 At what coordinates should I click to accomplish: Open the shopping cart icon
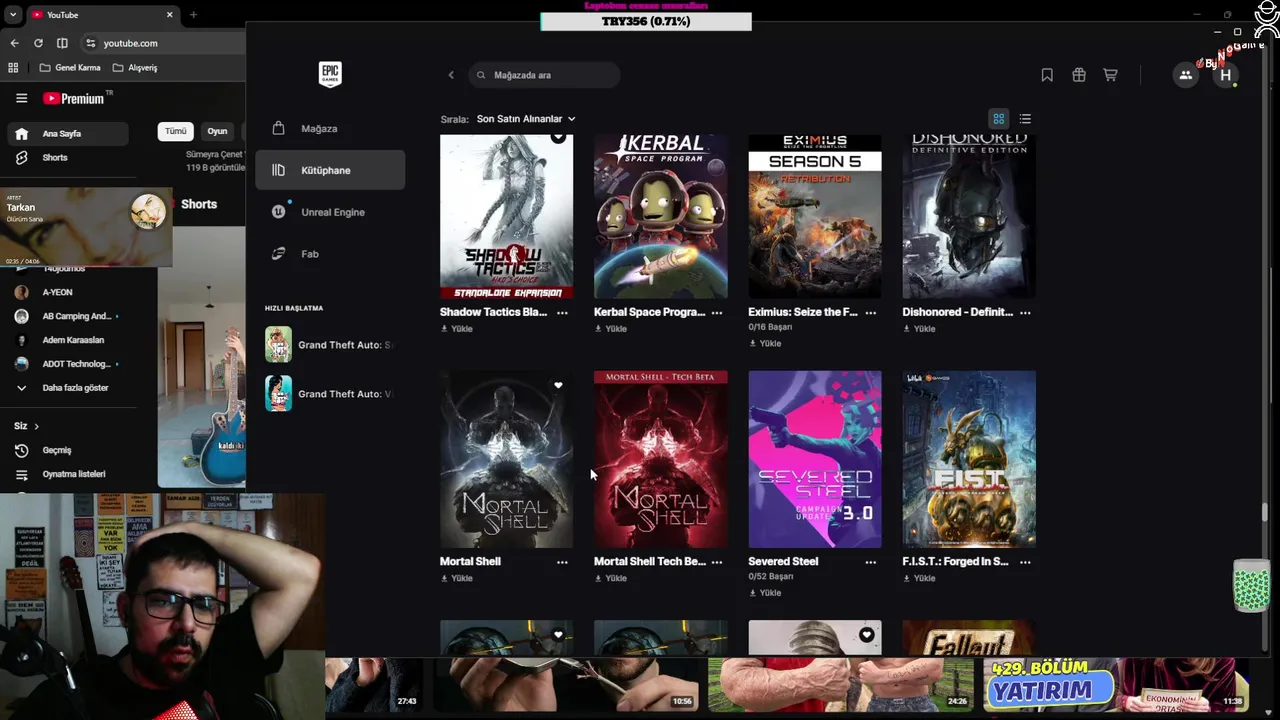tap(1110, 75)
